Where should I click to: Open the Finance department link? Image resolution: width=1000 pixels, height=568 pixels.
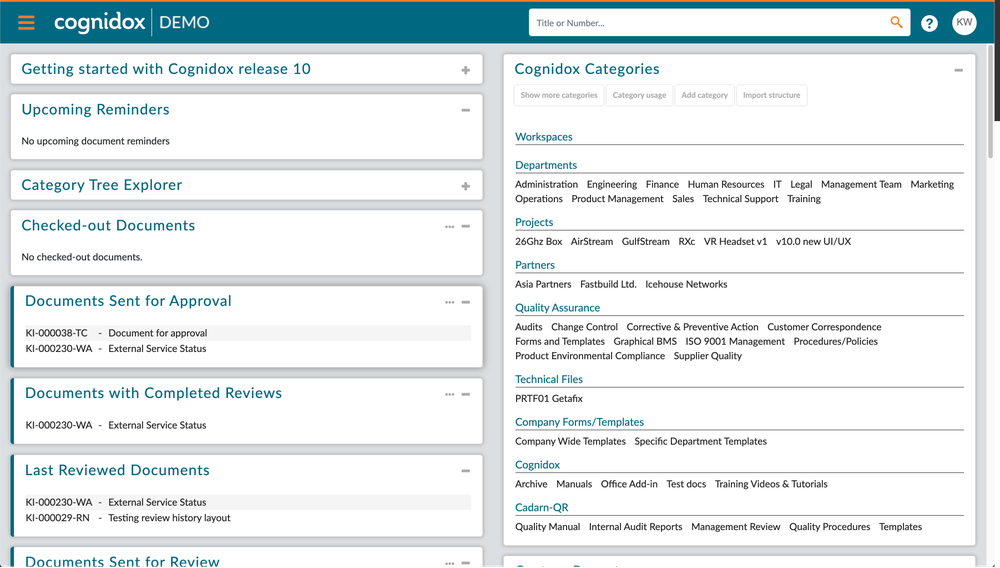point(662,184)
